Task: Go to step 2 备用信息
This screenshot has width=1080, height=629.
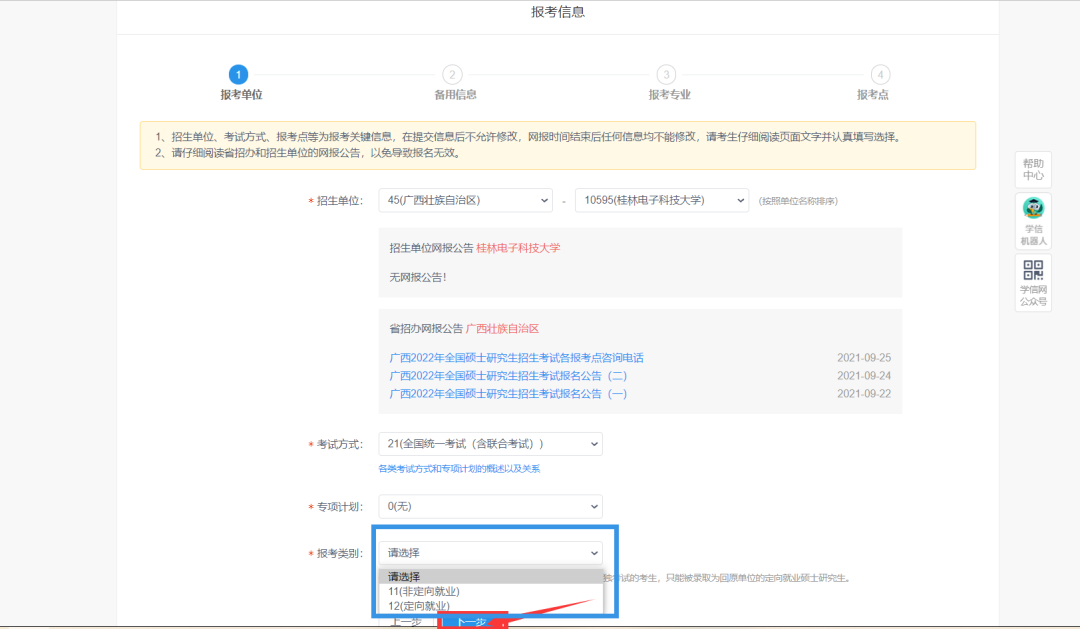Action: tap(453, 74)
